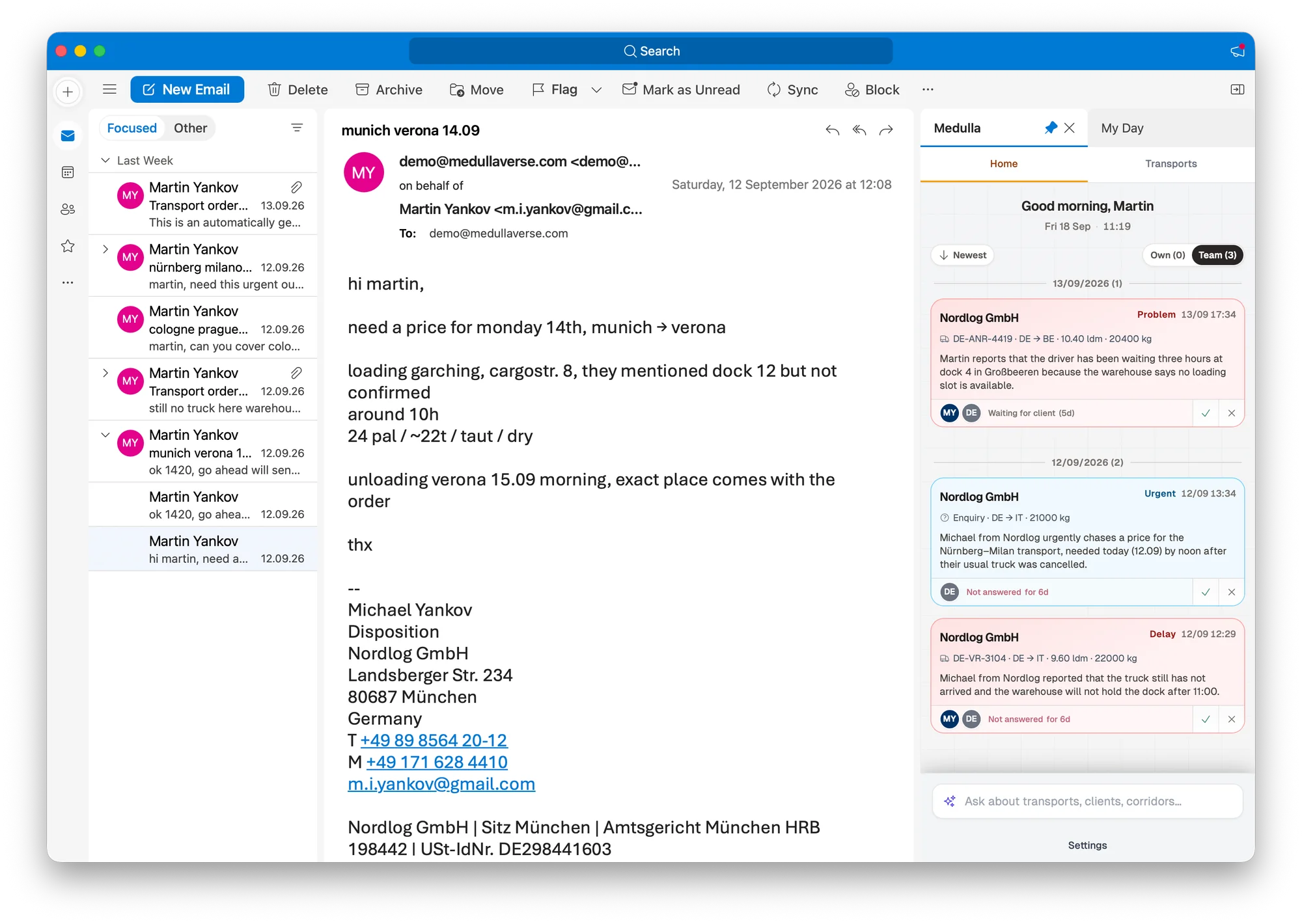Switch to Other inbox
1302x924 pixels.
pyautogui.click(x=190, y=128)
